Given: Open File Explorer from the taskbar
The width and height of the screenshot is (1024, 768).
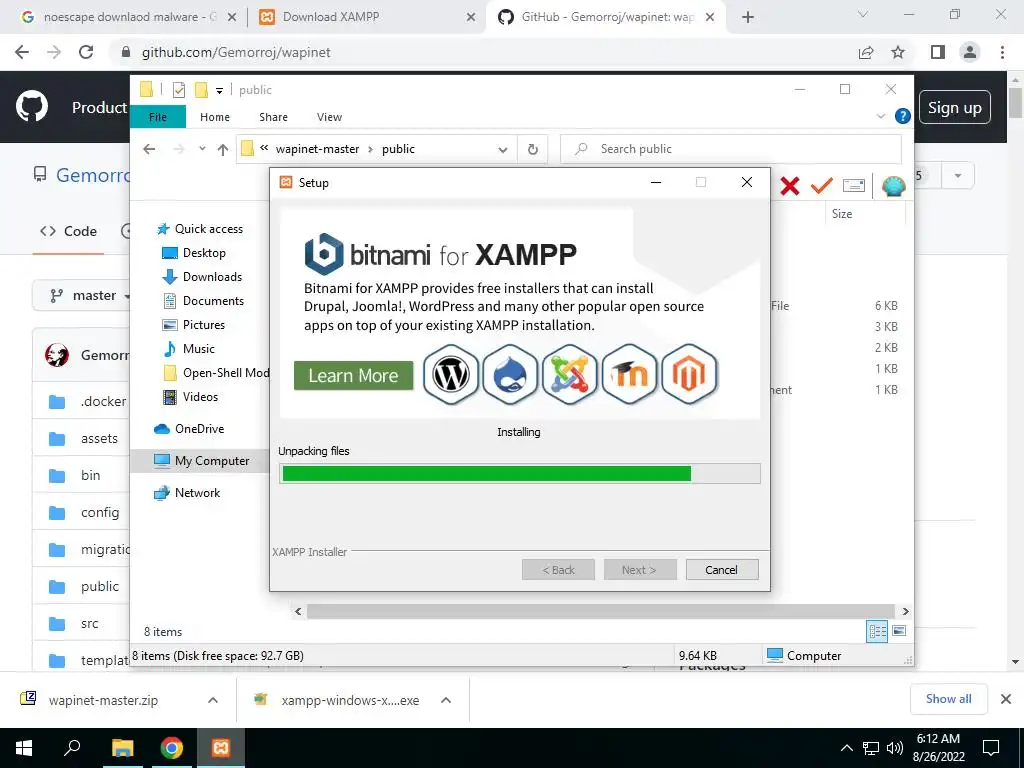Looking at the screenshot, I should 122,748.
